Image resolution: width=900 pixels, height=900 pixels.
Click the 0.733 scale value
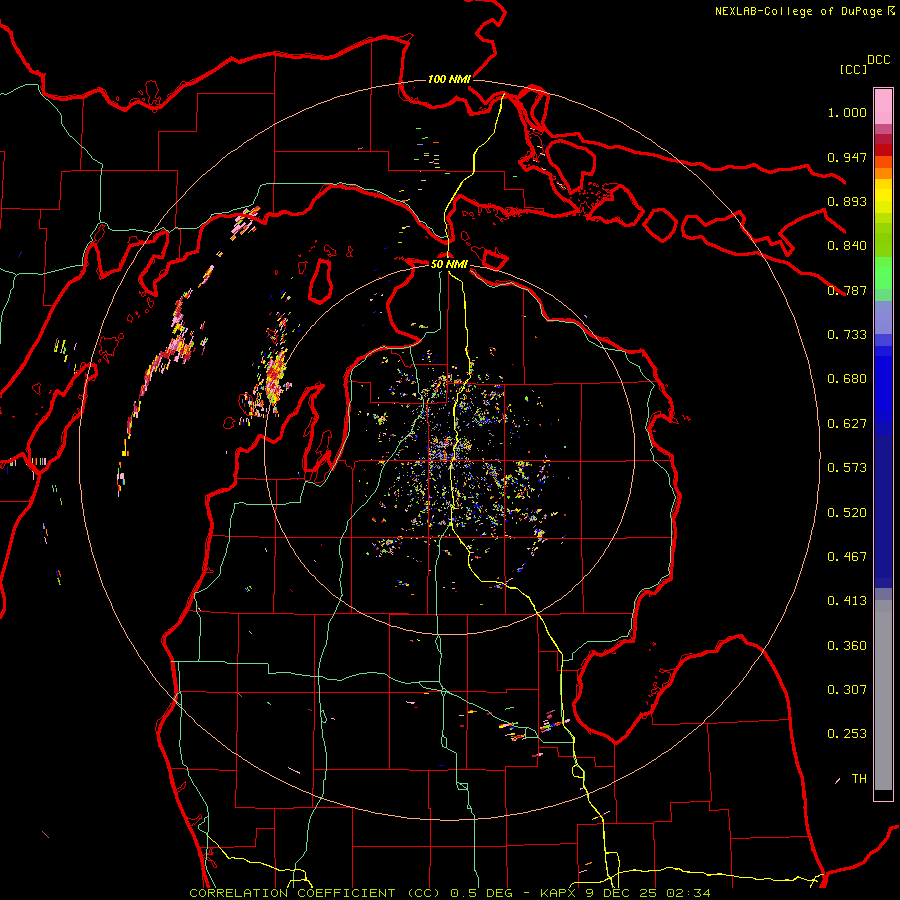(x=847, y=335)
